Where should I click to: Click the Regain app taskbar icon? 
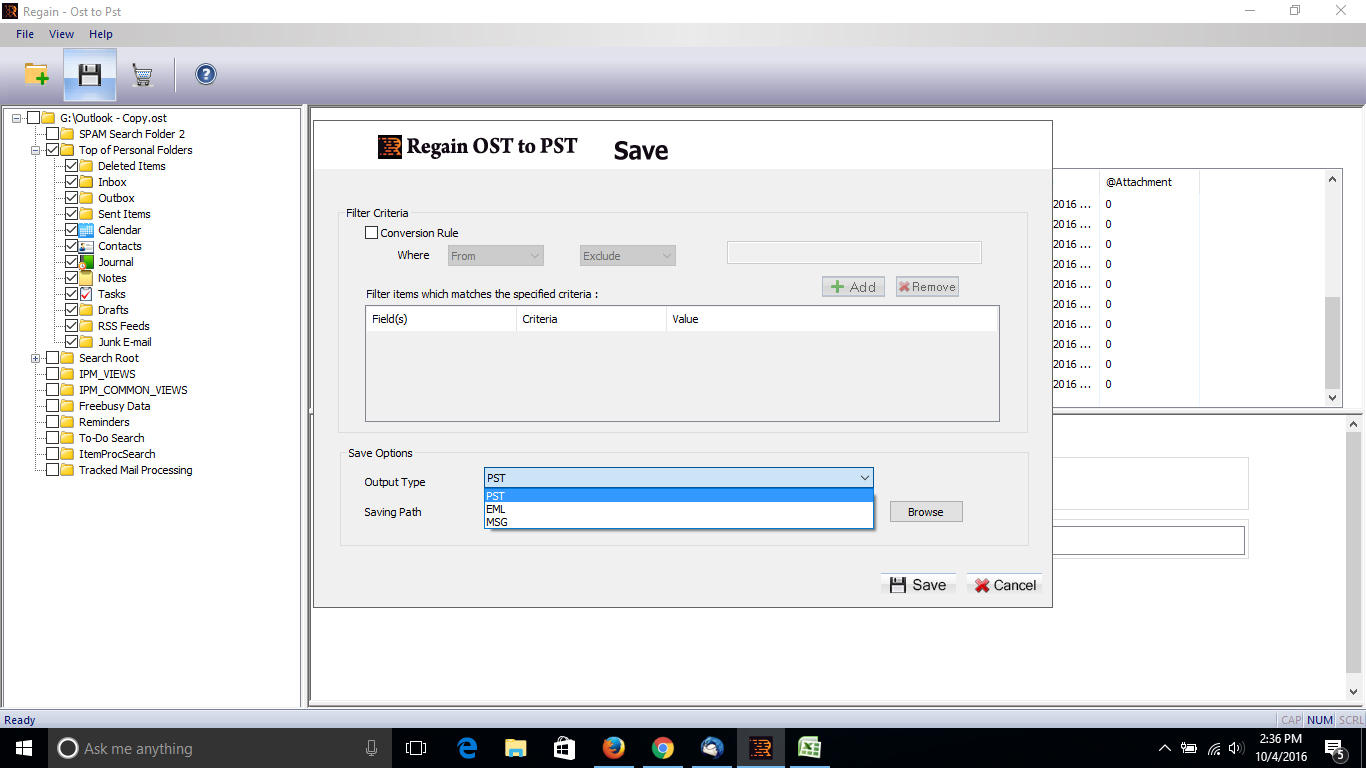761,748
